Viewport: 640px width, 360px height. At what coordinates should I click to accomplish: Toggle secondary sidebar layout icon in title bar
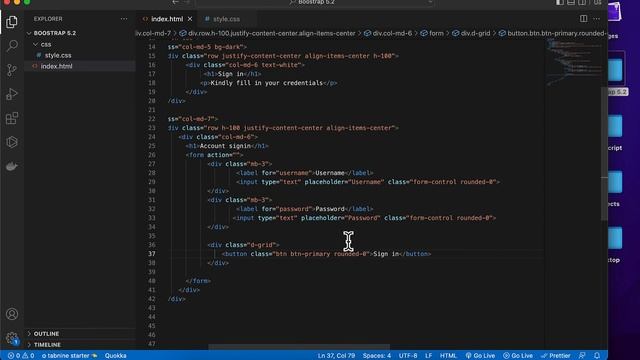tap(582, 2)
